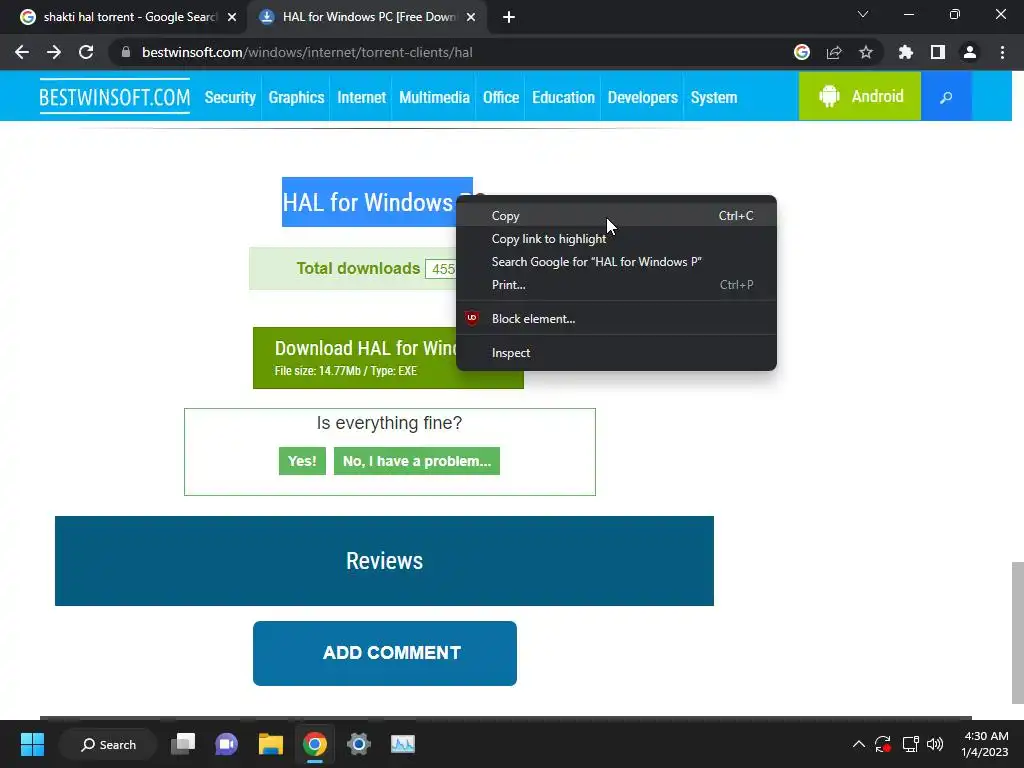Open the Education category
Viewport: 1024px width, 768px height.
tap(563, 97)
